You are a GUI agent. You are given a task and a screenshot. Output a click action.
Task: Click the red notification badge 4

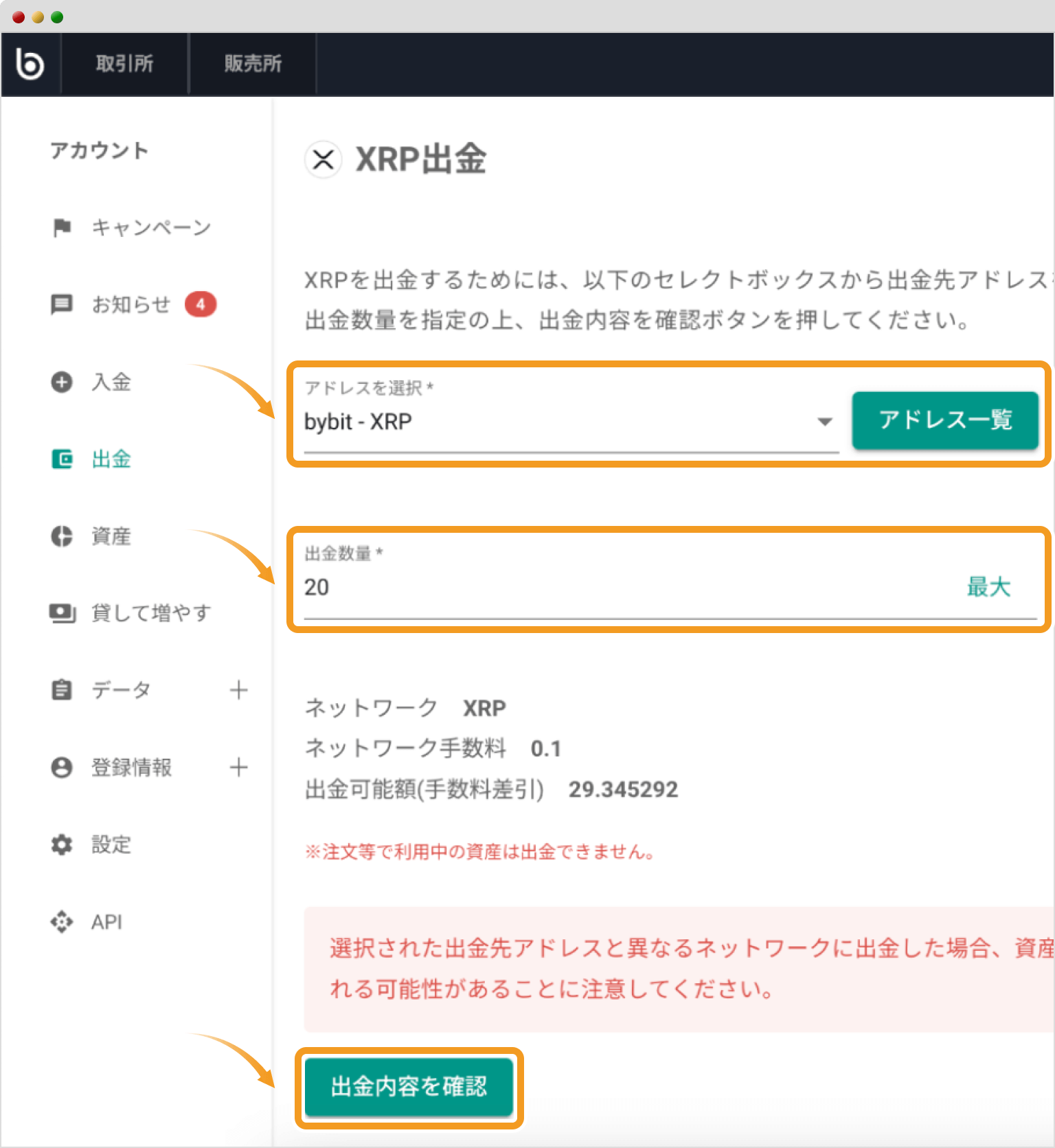pos(201,304)
